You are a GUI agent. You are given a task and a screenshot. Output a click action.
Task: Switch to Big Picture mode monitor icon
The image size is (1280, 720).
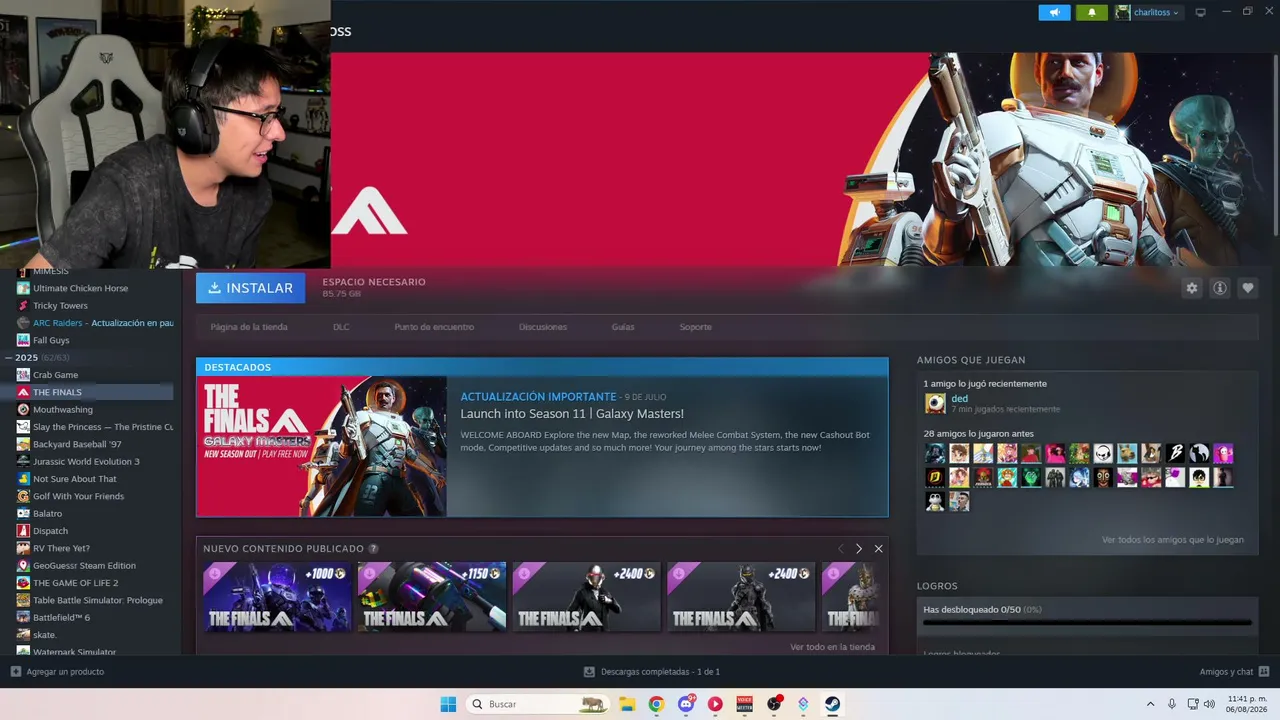click(1201, 12)
